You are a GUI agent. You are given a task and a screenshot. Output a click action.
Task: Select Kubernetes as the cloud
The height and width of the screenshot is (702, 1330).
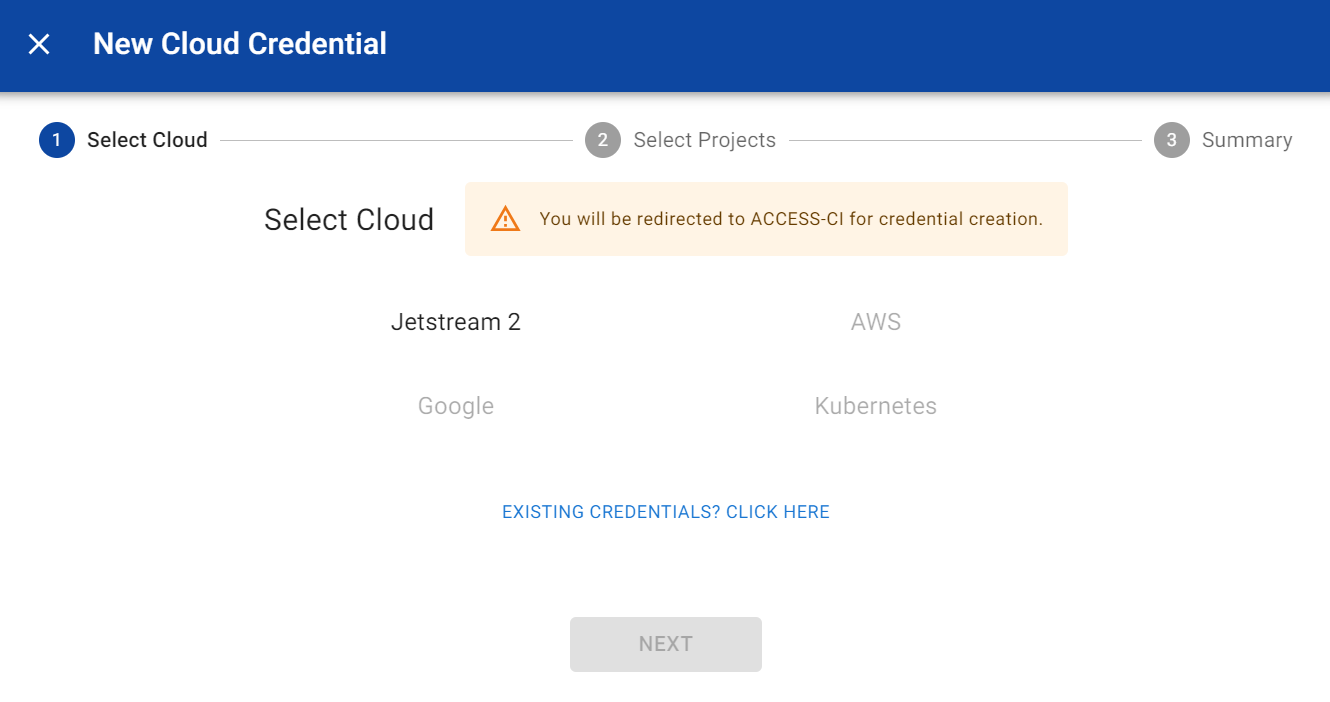click(x=876, y=406)
